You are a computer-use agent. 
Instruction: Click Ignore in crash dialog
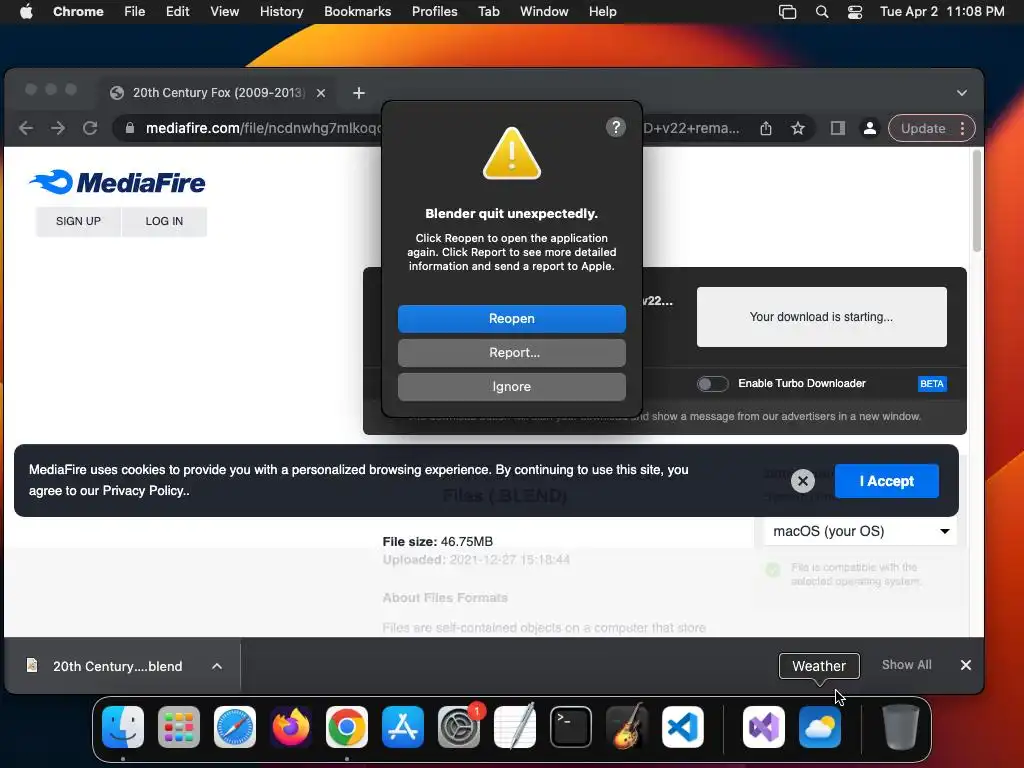click(511, 387)
